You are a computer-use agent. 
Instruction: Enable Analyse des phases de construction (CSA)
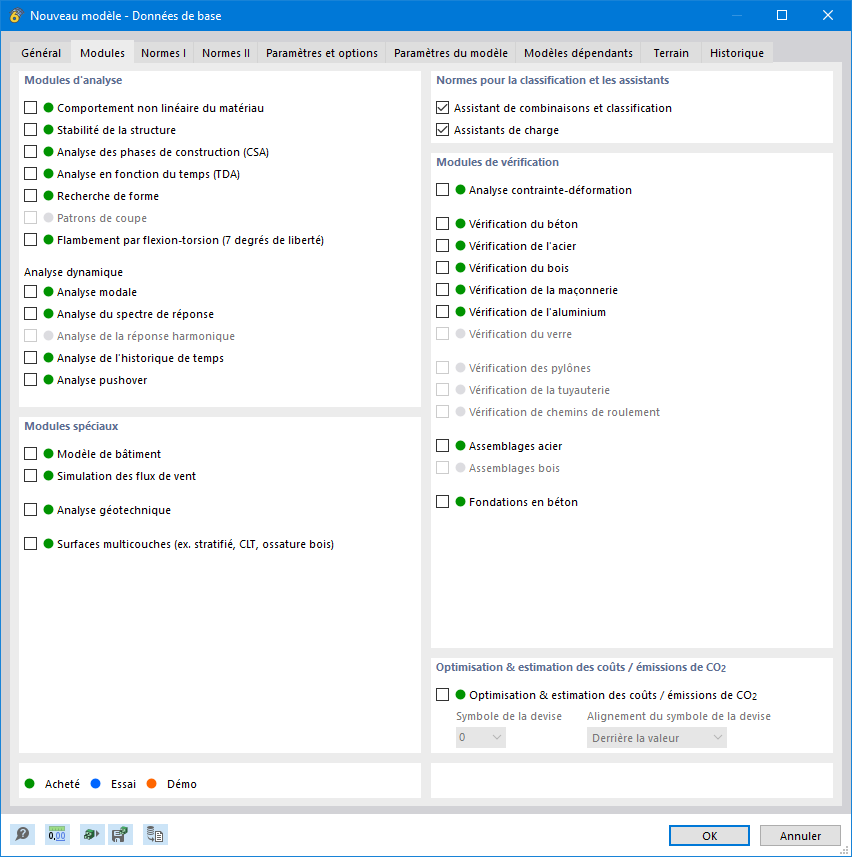[x=31, y=151]
